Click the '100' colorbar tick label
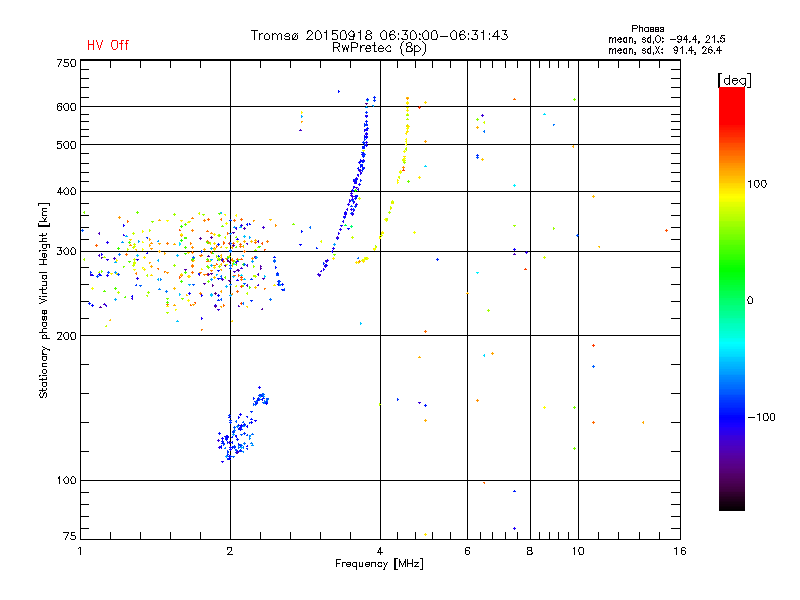Screen dimensions: 800x600 click(757, 184)
